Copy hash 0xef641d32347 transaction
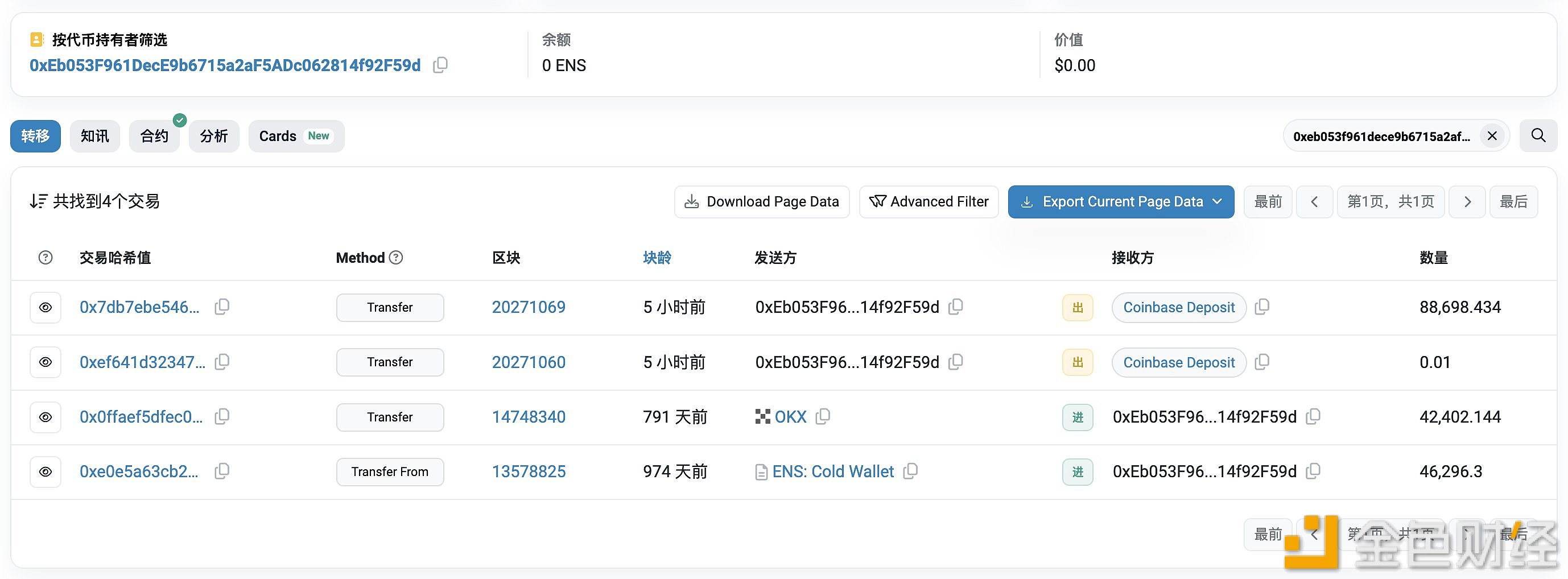Viewport: 1568px width, 579px height. pyautogui.click(x=222, y=361)
